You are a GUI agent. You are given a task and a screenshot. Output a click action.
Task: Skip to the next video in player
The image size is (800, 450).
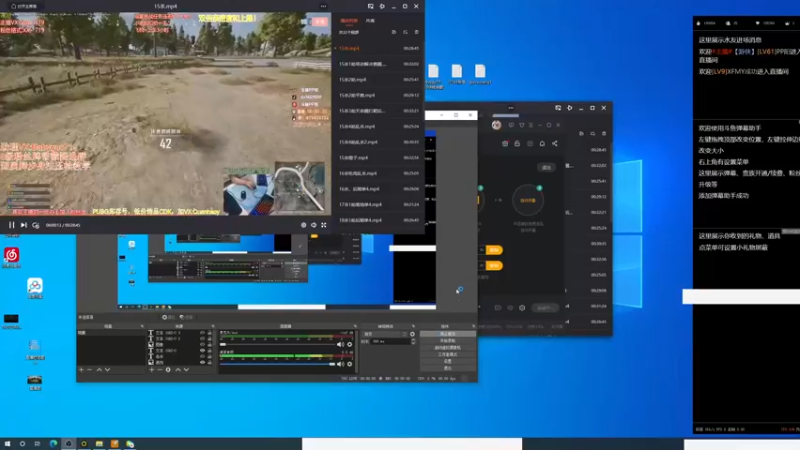tap(23, 225)
